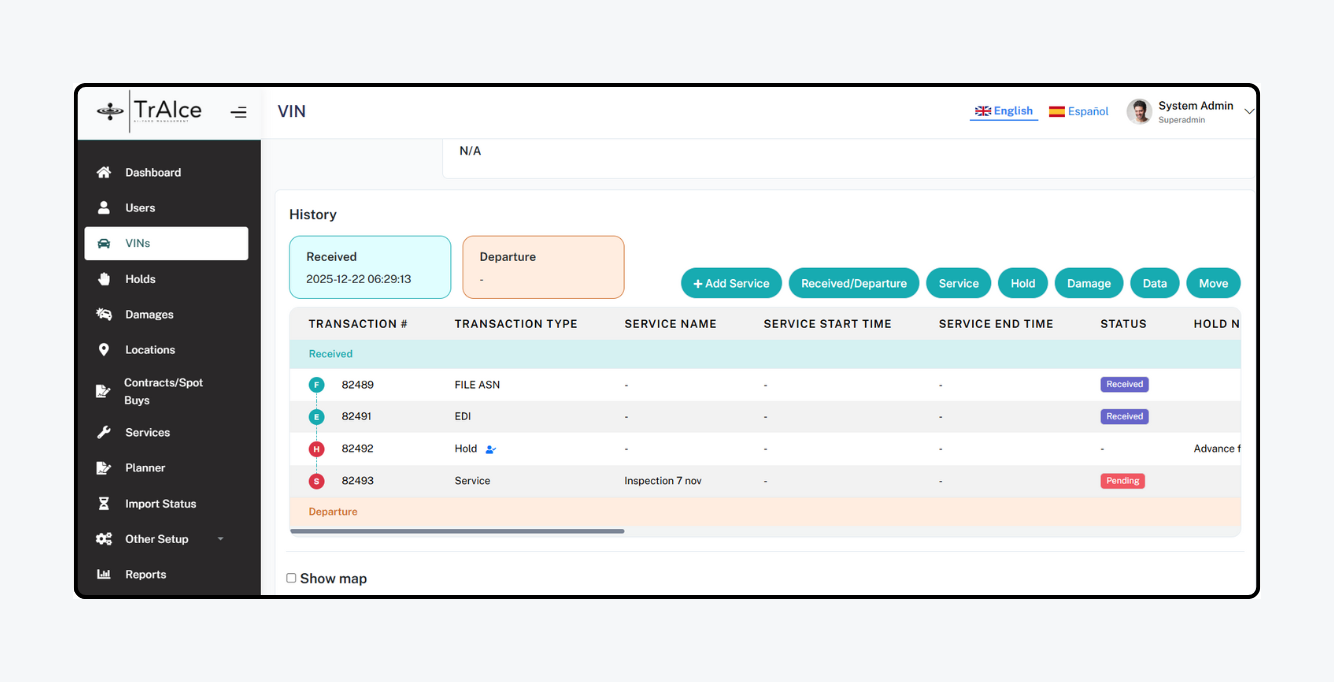Select the Damage filter button

tap(1088, 283)
